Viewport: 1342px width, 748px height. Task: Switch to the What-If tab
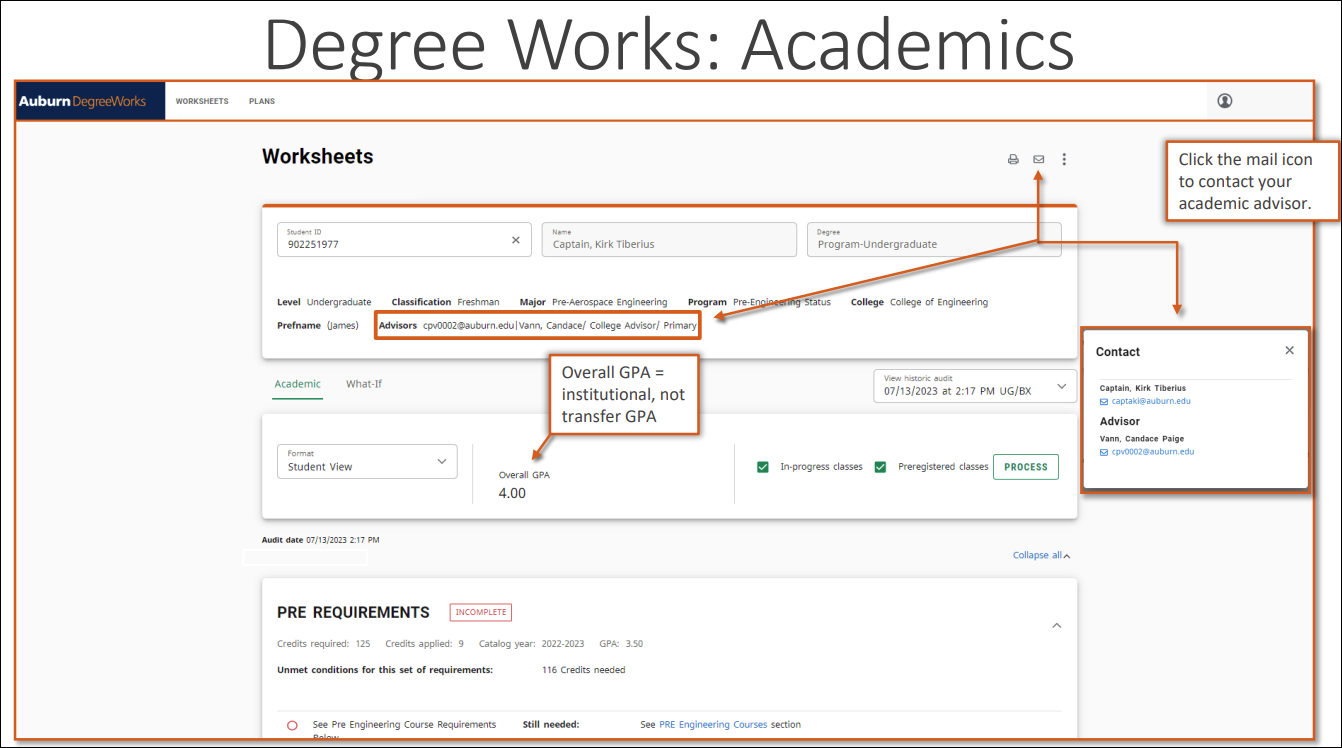tap(364, 384)
